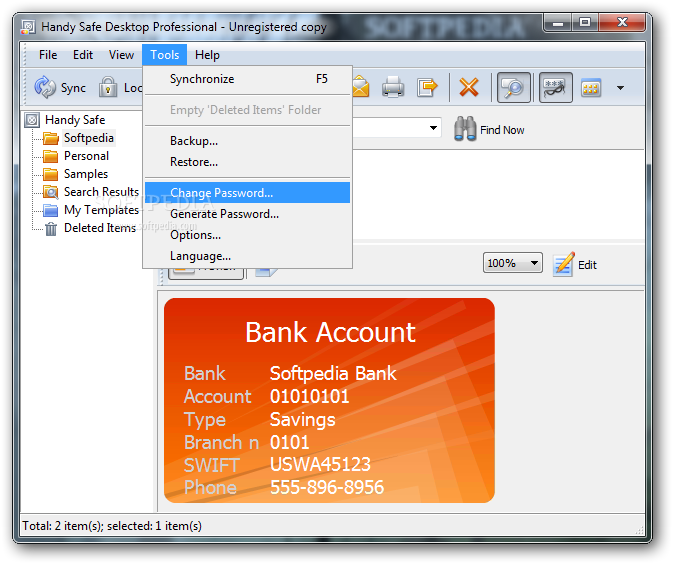
Task: Click the envelope send icon
Action: [361, 87]
